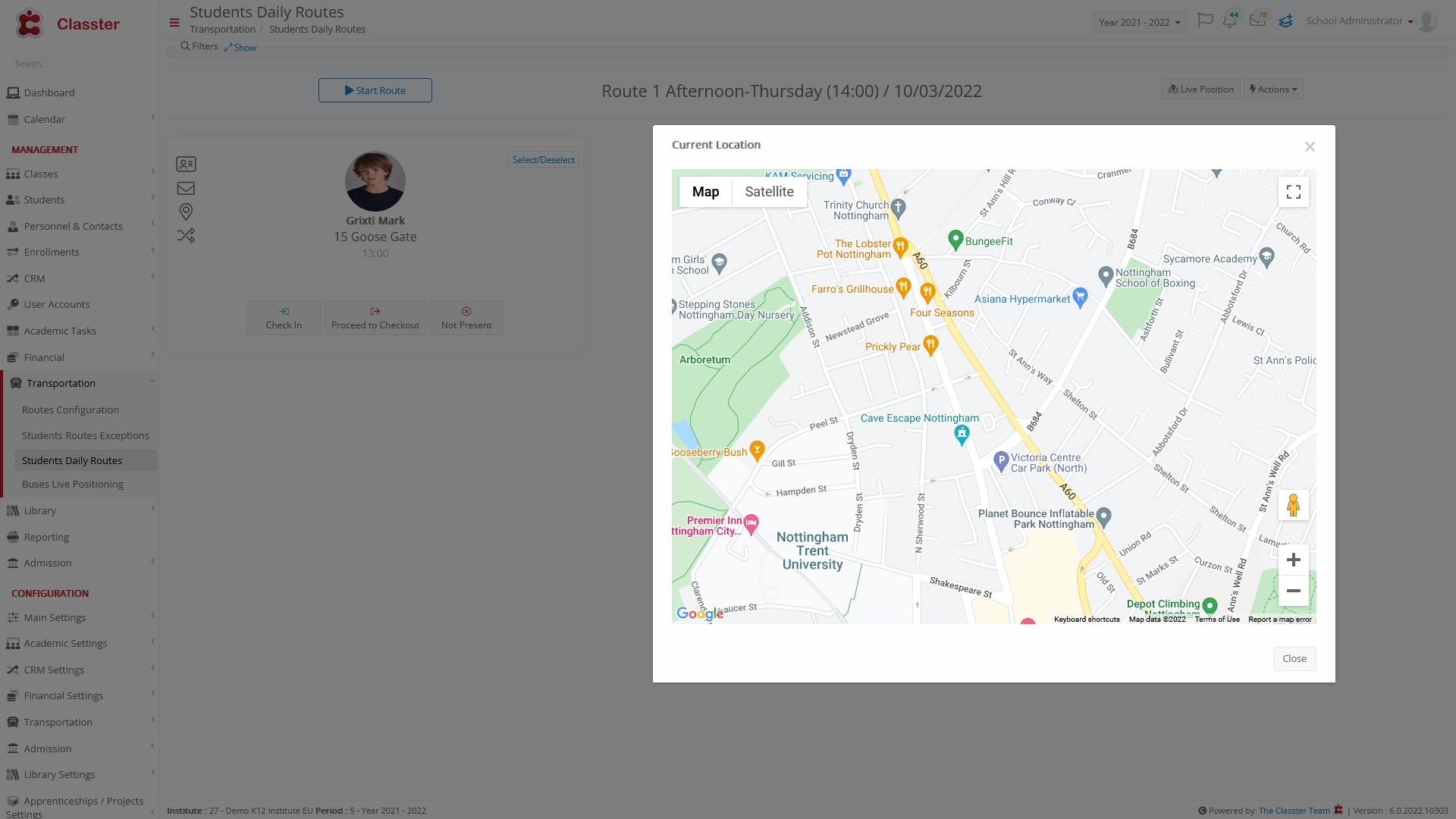Close Current Location dialog with X
Viewport: 1456px width, 819px height.
click(x=1310, y=147)
